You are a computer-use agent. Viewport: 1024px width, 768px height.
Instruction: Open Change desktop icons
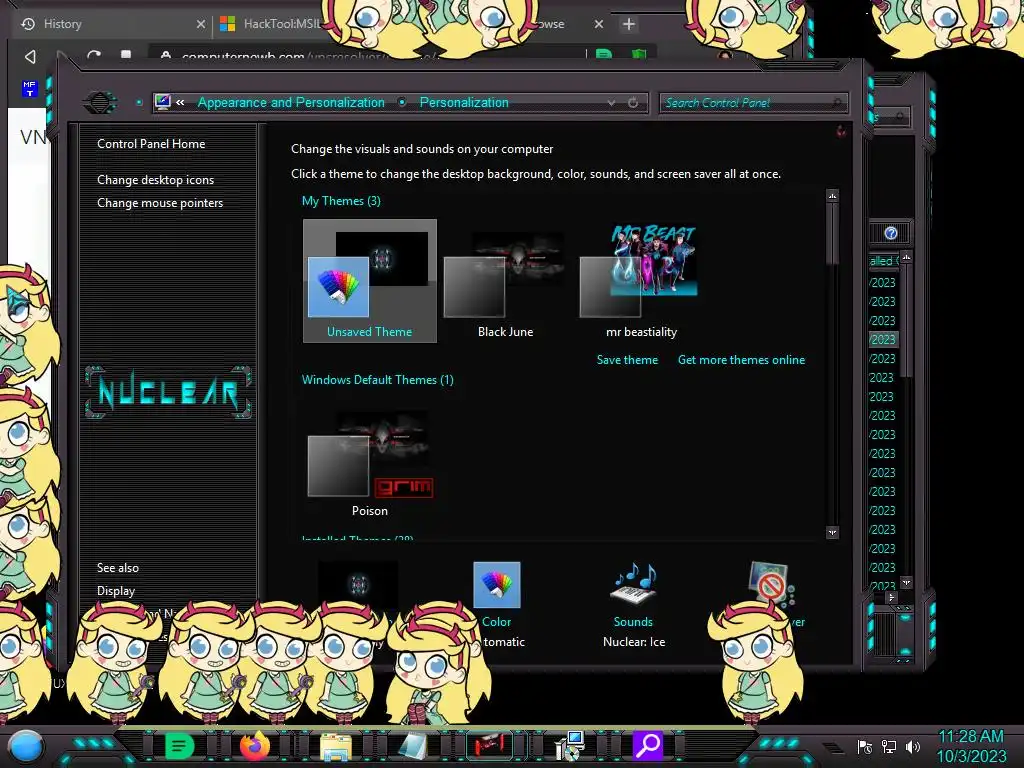pos(155,180)
